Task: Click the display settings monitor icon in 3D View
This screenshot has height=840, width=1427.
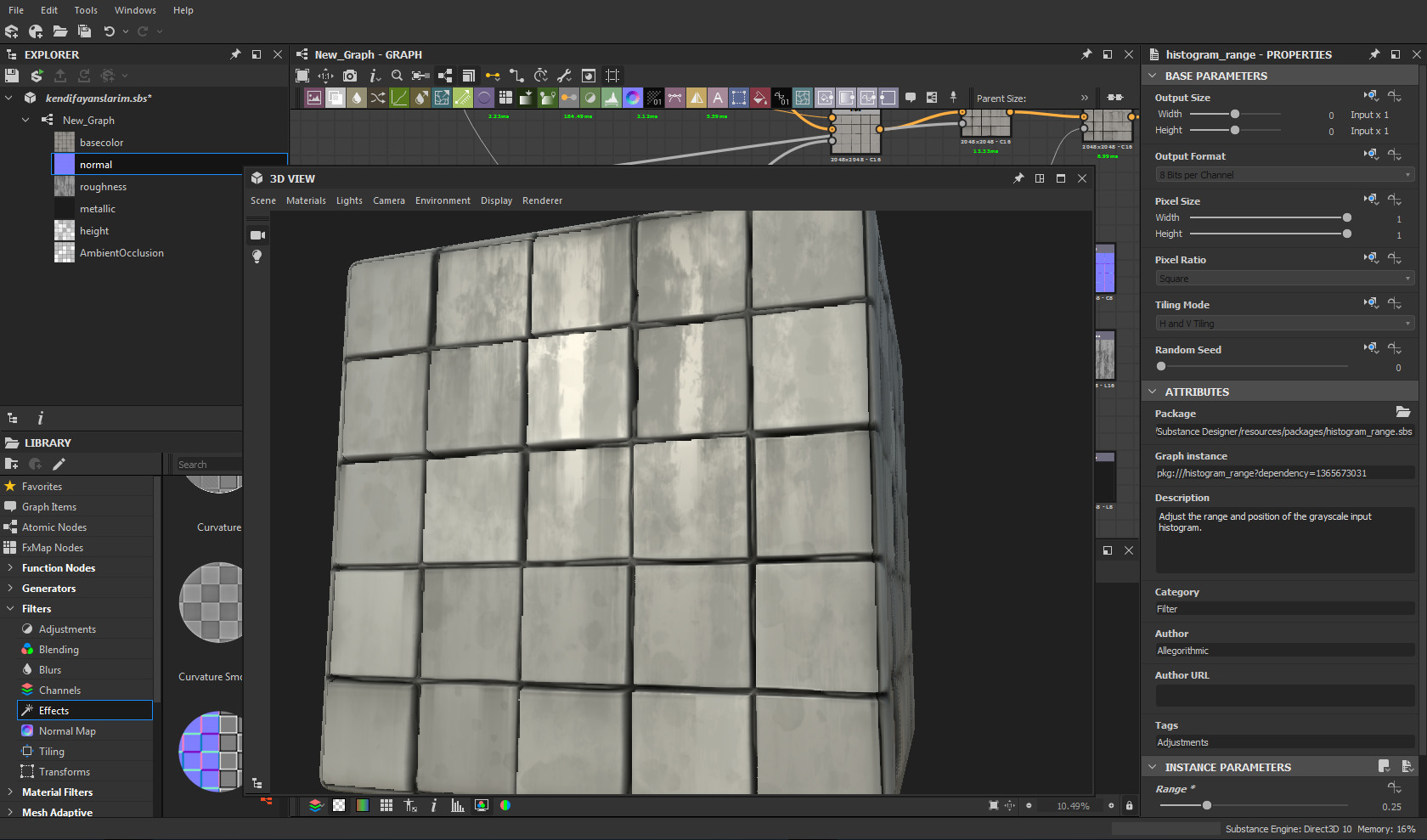Action: tap(482, 805)
